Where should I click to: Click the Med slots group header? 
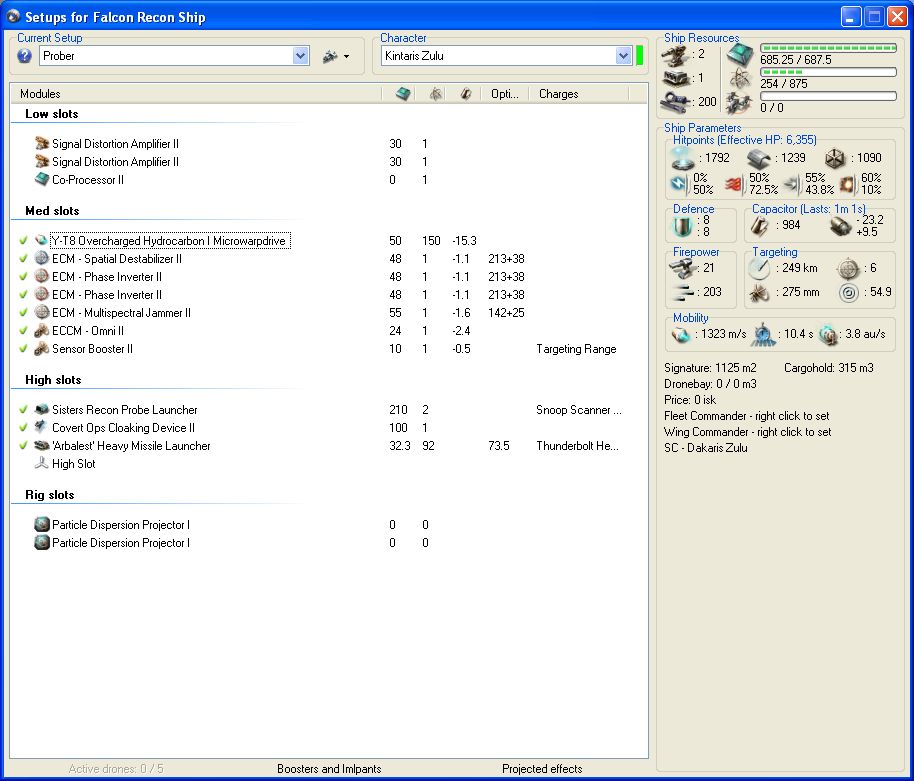52,210
